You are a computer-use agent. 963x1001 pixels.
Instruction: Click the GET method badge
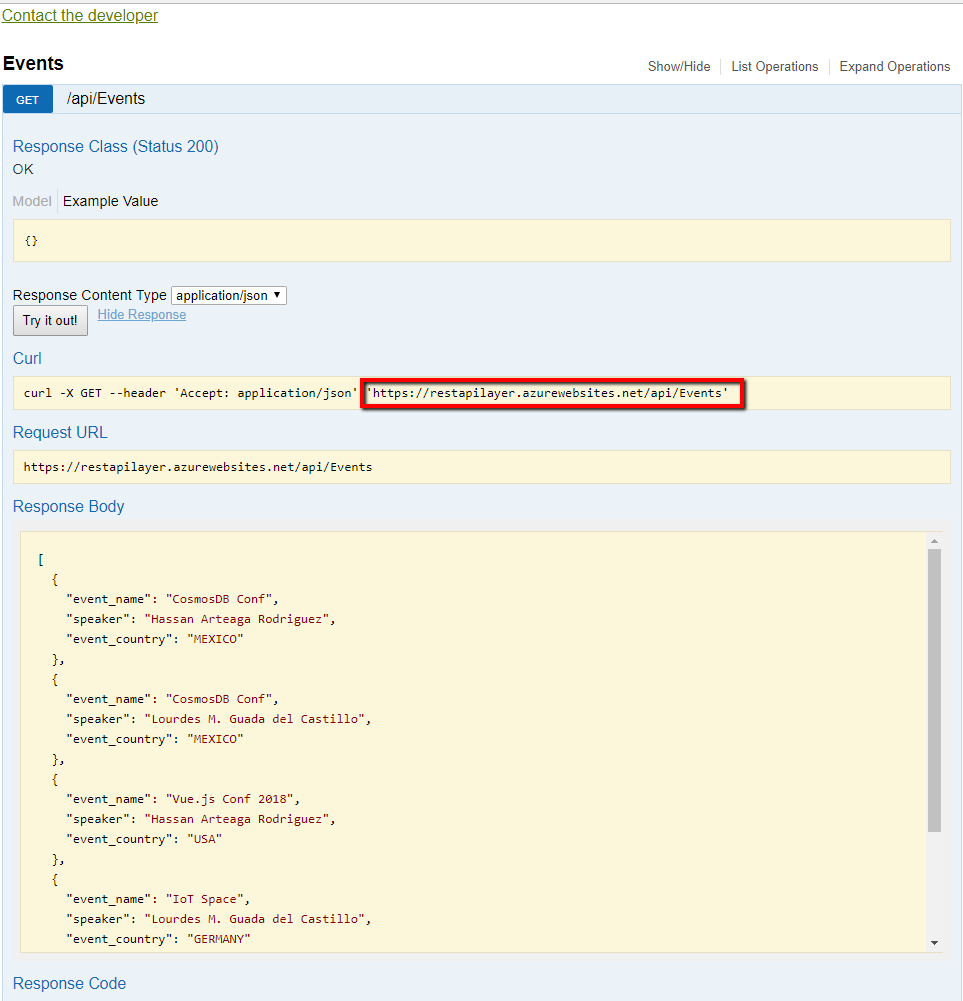point(27,100)
